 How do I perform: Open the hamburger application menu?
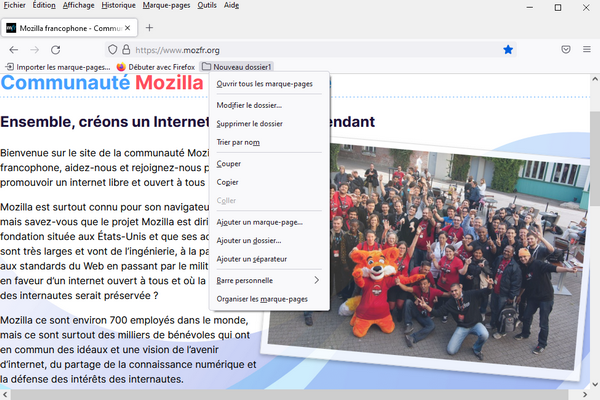point(587,49)
